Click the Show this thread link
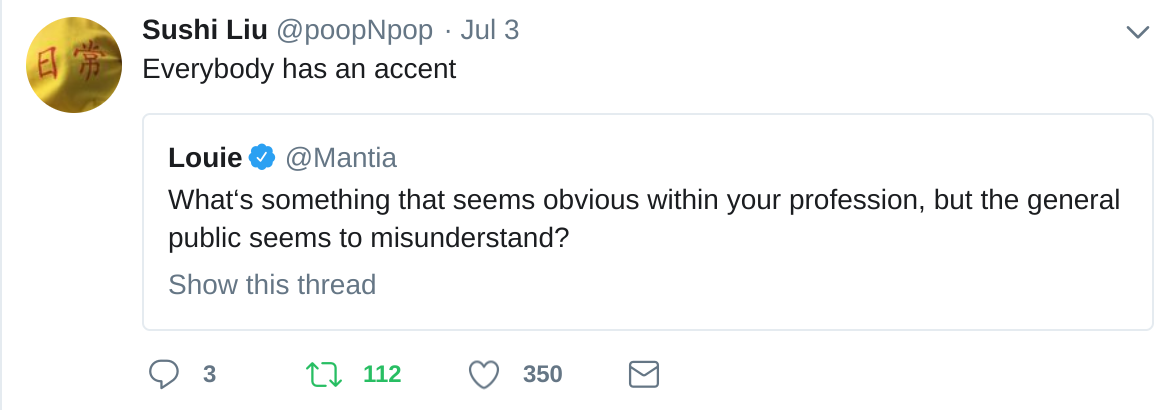 coord(272,285)
